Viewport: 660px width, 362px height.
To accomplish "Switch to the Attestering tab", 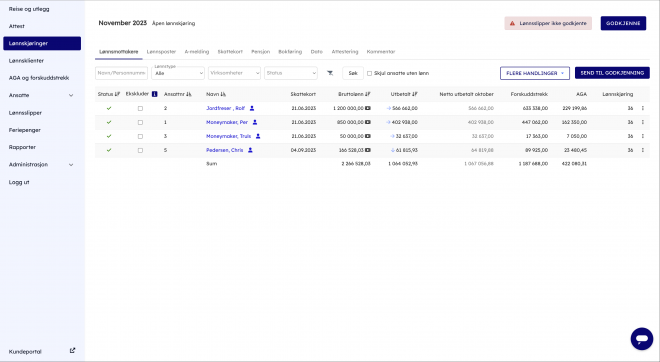I will point(345,52).
